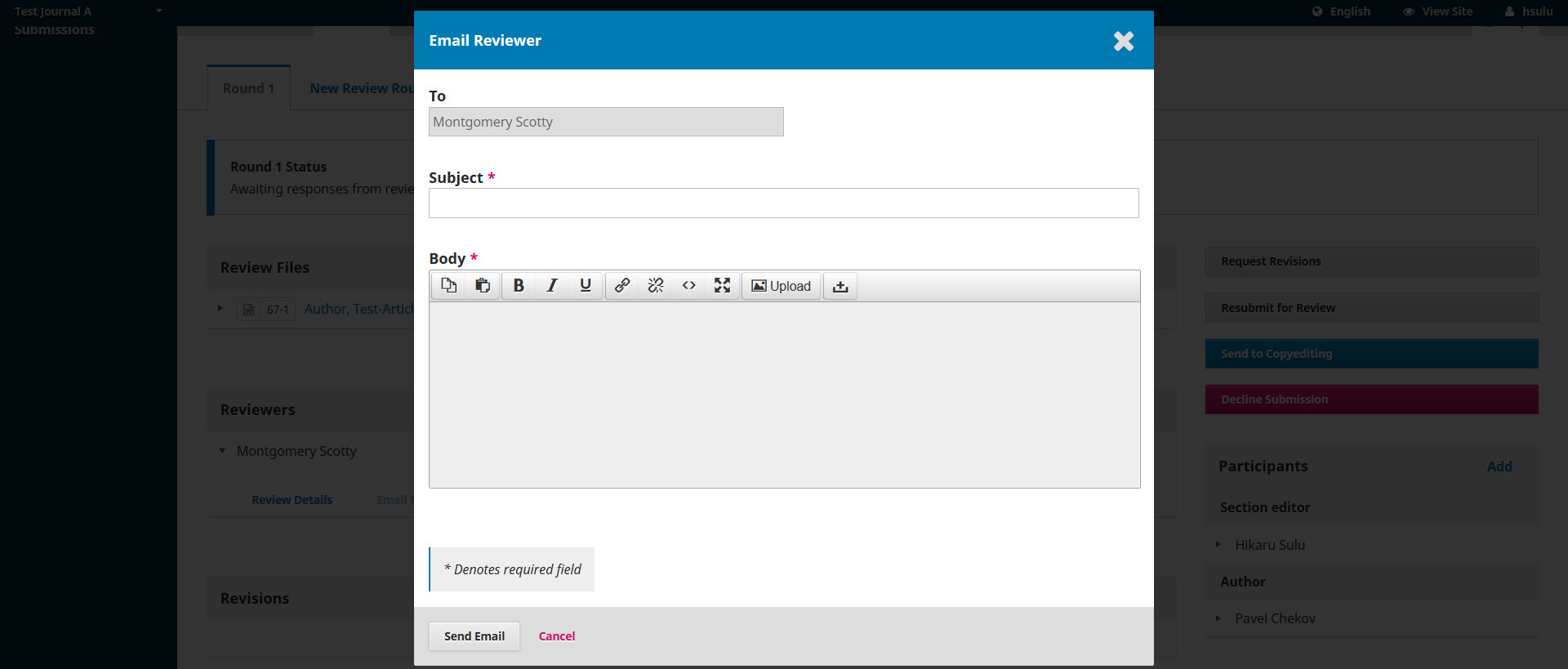Click the Request Revisions button
Screen dimensions: 1568x669
pyautogui.click(x=1371, y=261)
